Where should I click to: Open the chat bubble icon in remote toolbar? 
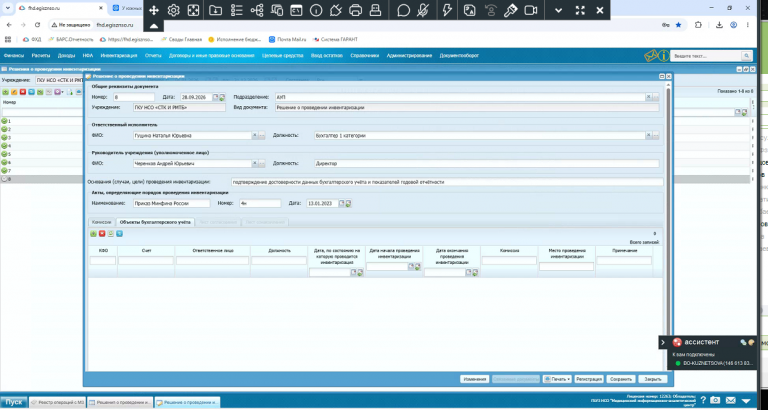pos(404,10)
